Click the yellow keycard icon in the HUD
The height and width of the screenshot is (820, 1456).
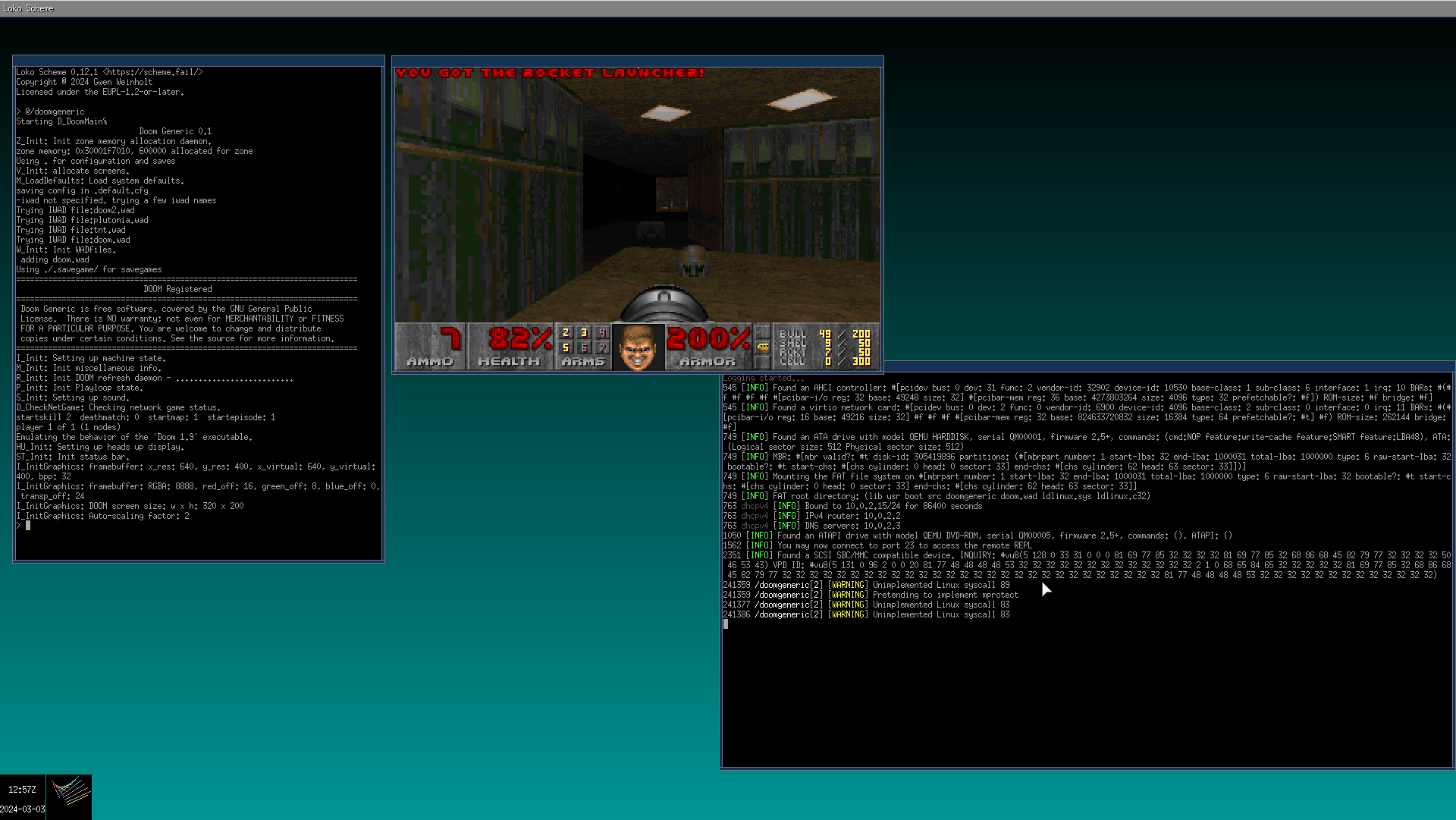763,347
